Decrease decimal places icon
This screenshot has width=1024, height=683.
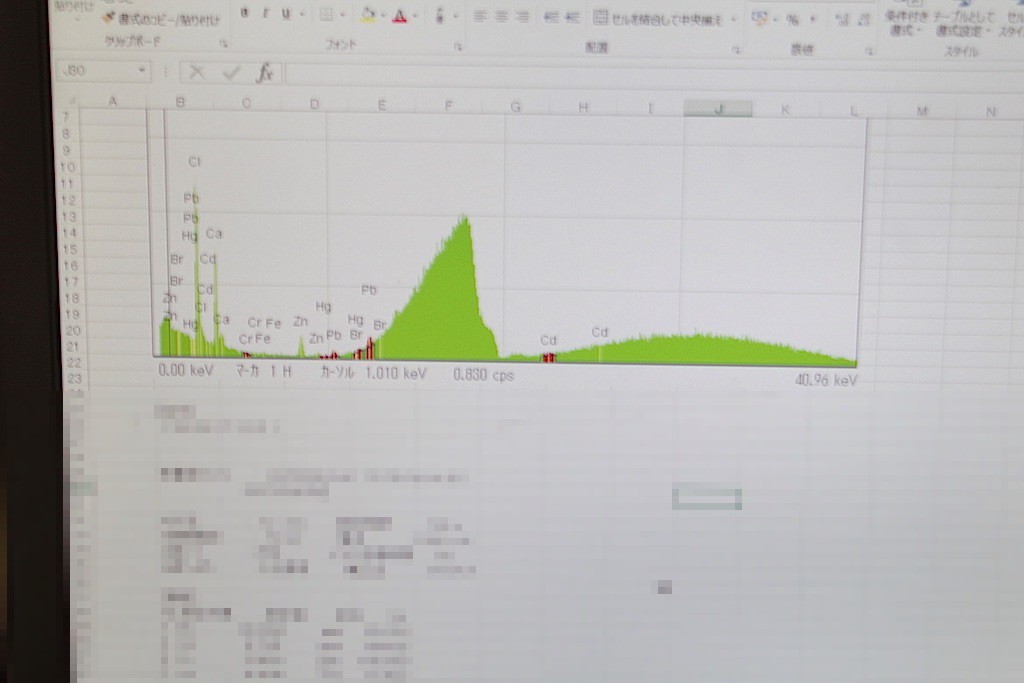(863, 20)
